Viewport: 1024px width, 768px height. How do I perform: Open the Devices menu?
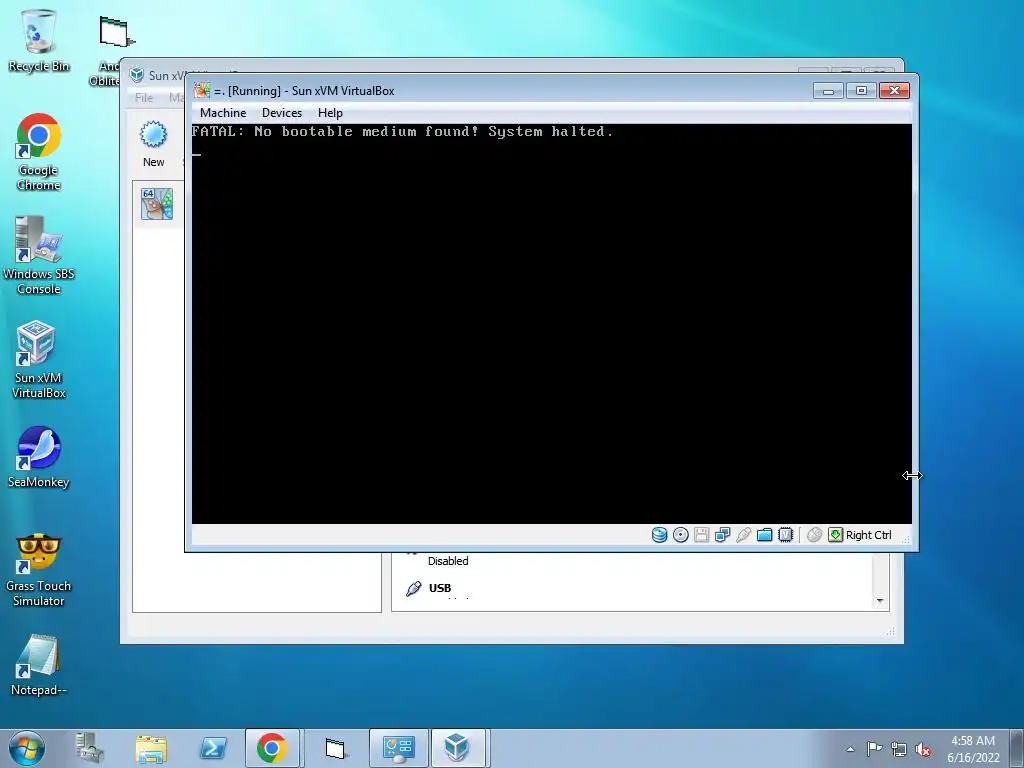point(281,113)
